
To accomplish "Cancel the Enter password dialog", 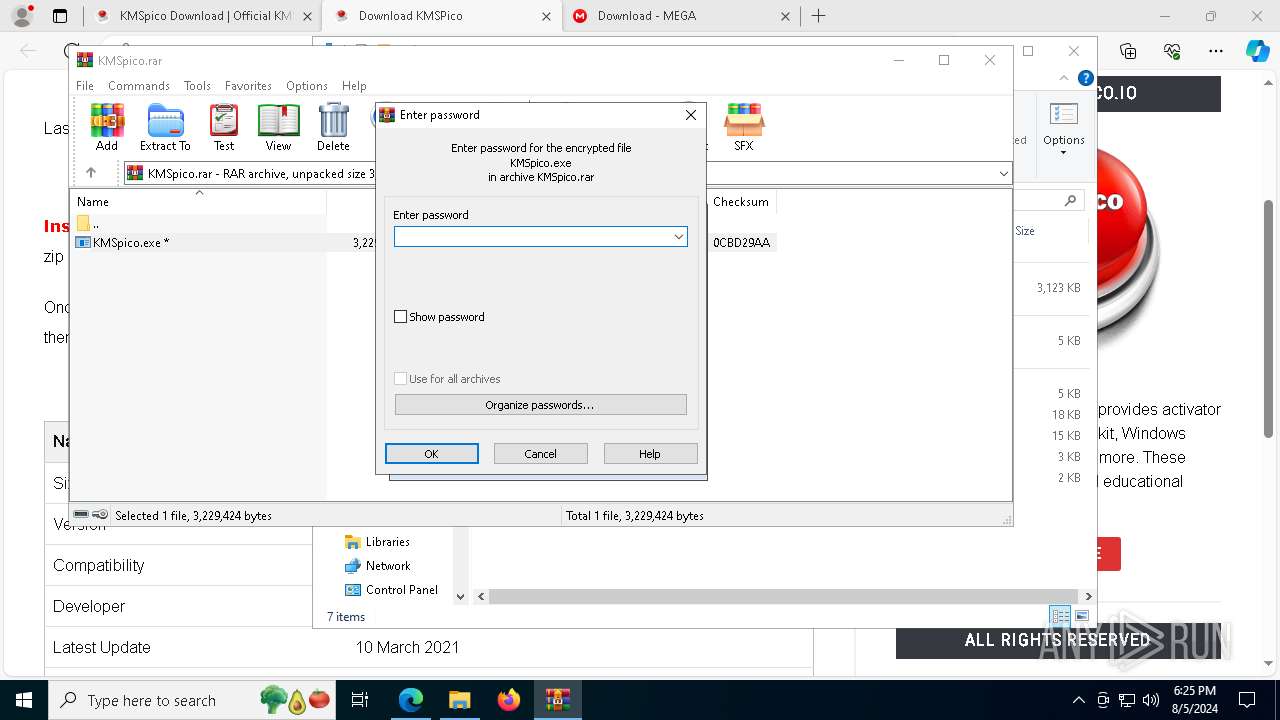I will (540, 453).
